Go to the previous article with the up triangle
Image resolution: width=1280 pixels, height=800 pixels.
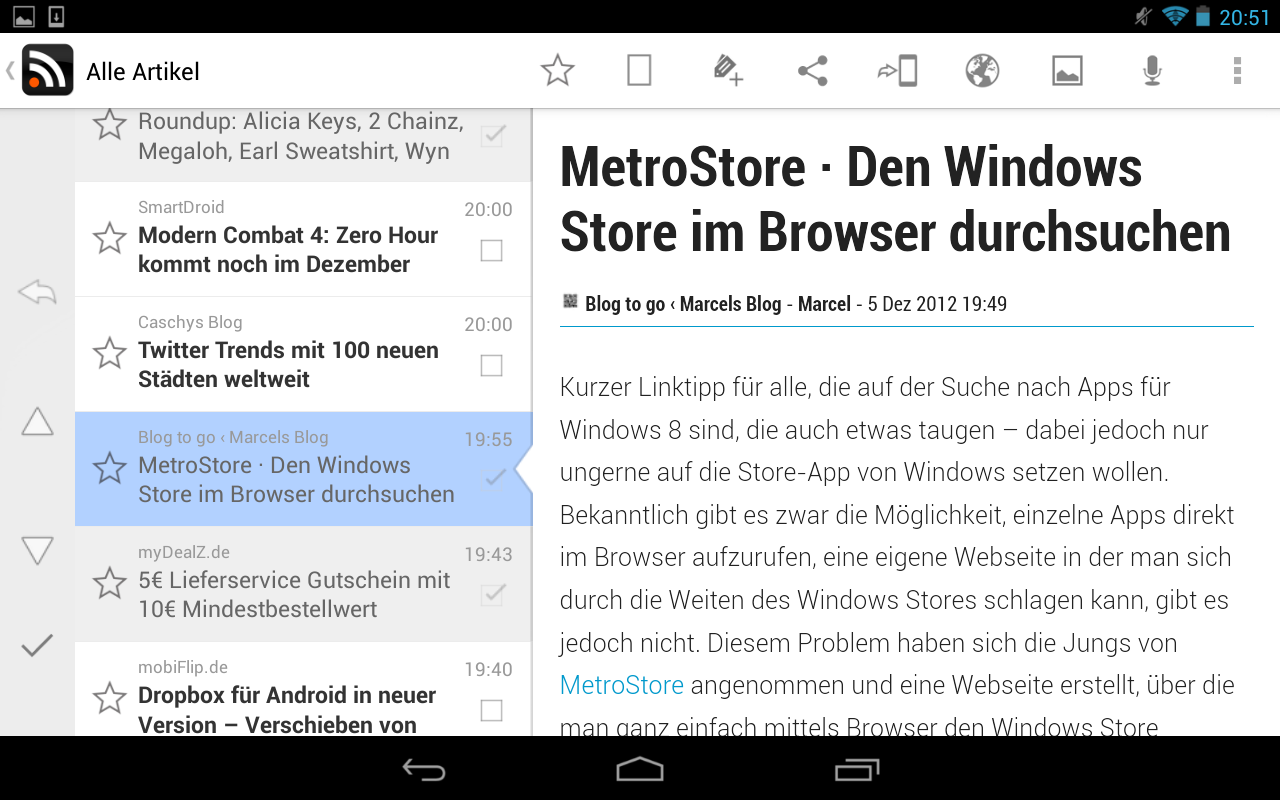point(37,422)
